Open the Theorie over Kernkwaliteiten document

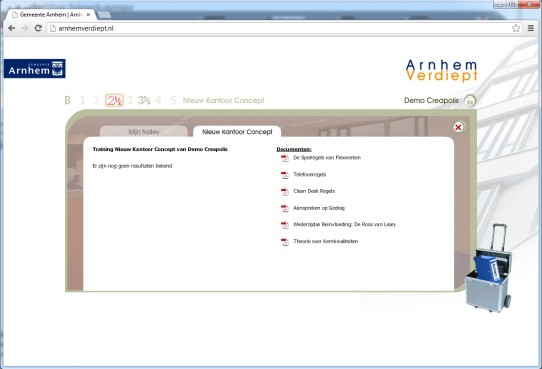(326, 241)
